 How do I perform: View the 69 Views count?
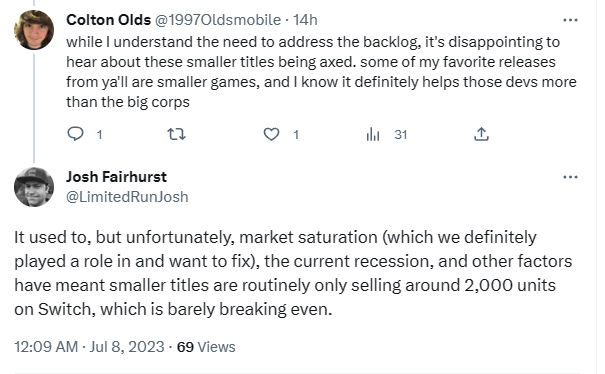click(206, 347)
